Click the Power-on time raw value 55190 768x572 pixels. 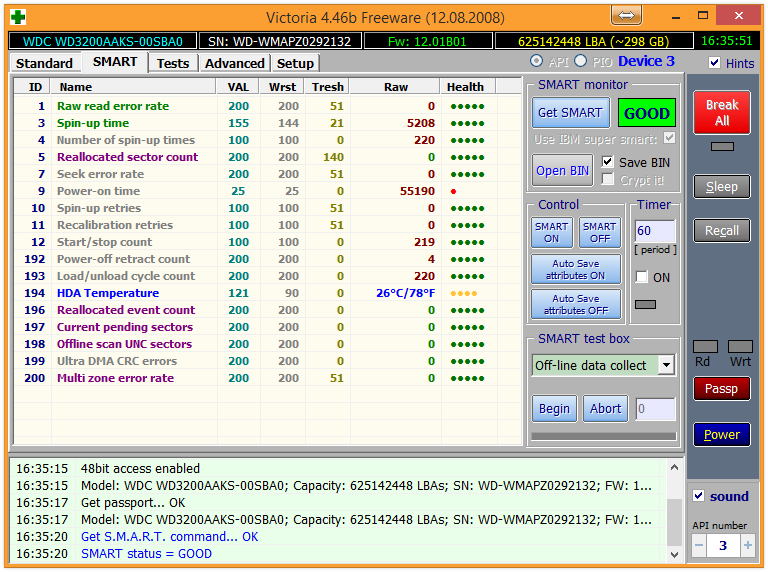tap(417, 191)
